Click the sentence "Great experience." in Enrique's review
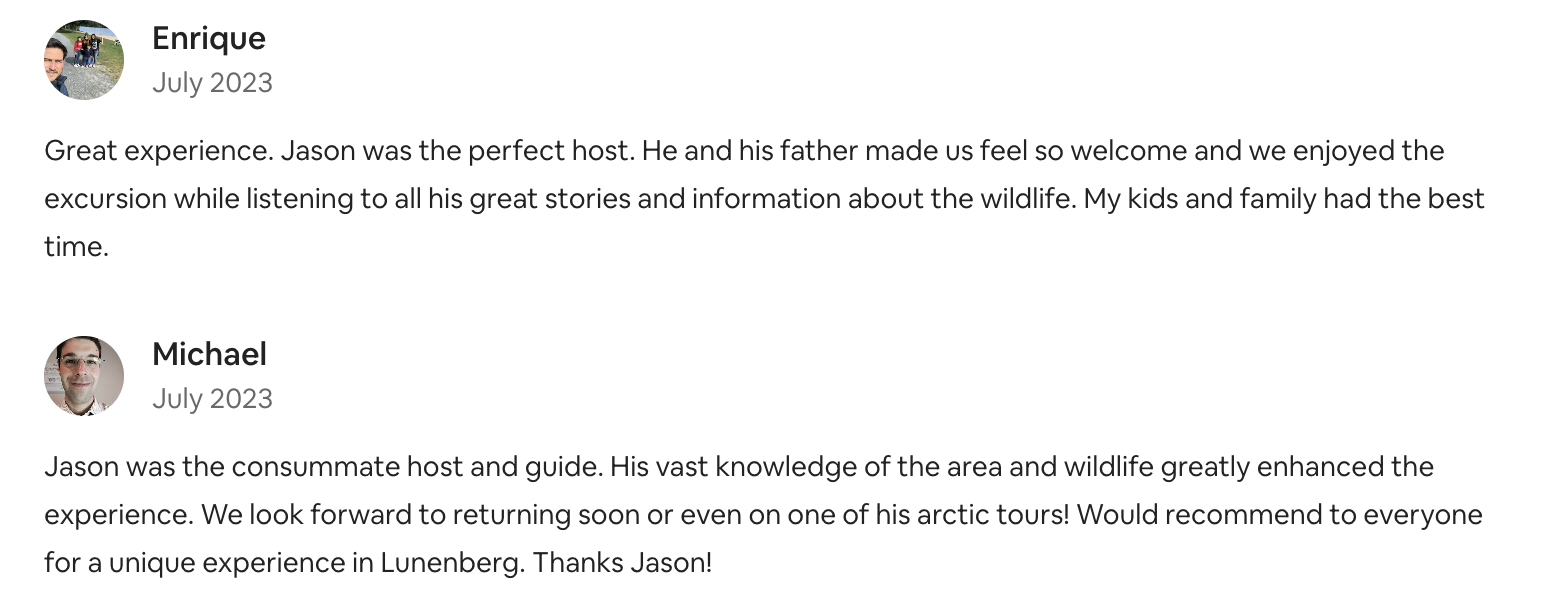This screenshot has height=592, width=1550. (158, 151)
